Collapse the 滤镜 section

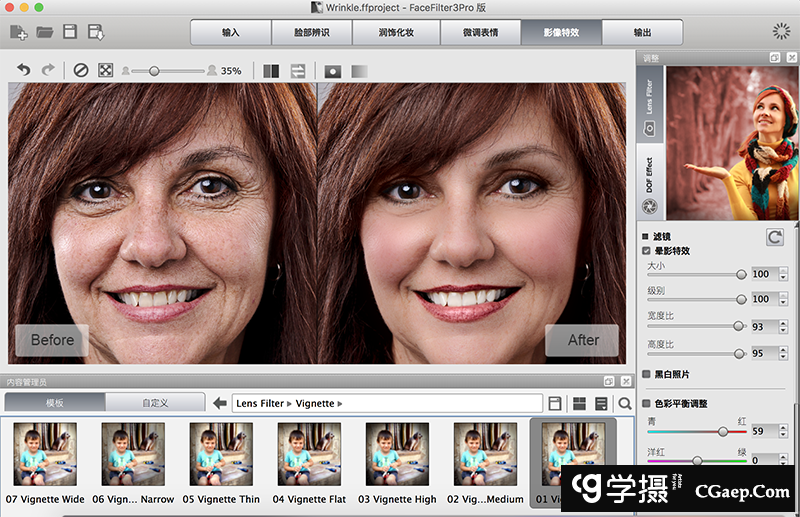click(x=645, y=237)
